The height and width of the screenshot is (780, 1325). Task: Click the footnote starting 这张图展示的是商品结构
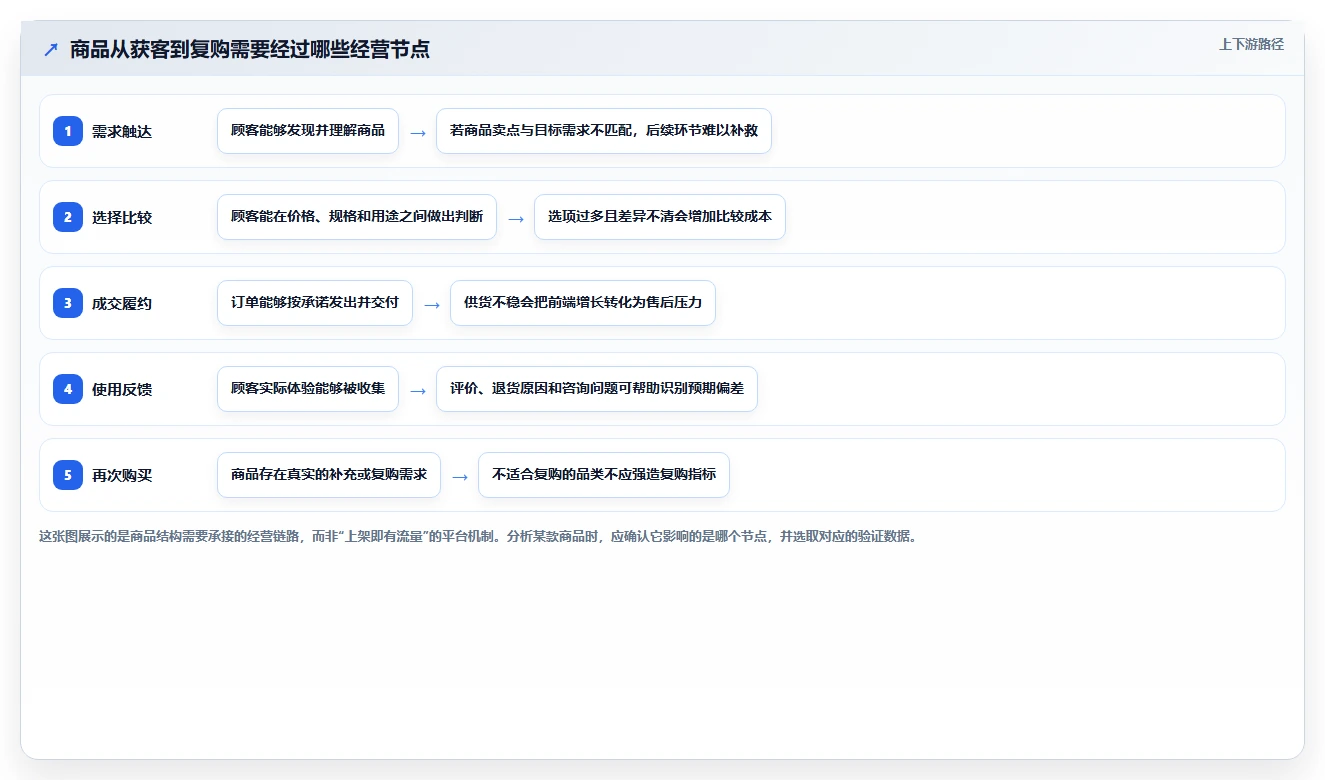tap(478, 536)
